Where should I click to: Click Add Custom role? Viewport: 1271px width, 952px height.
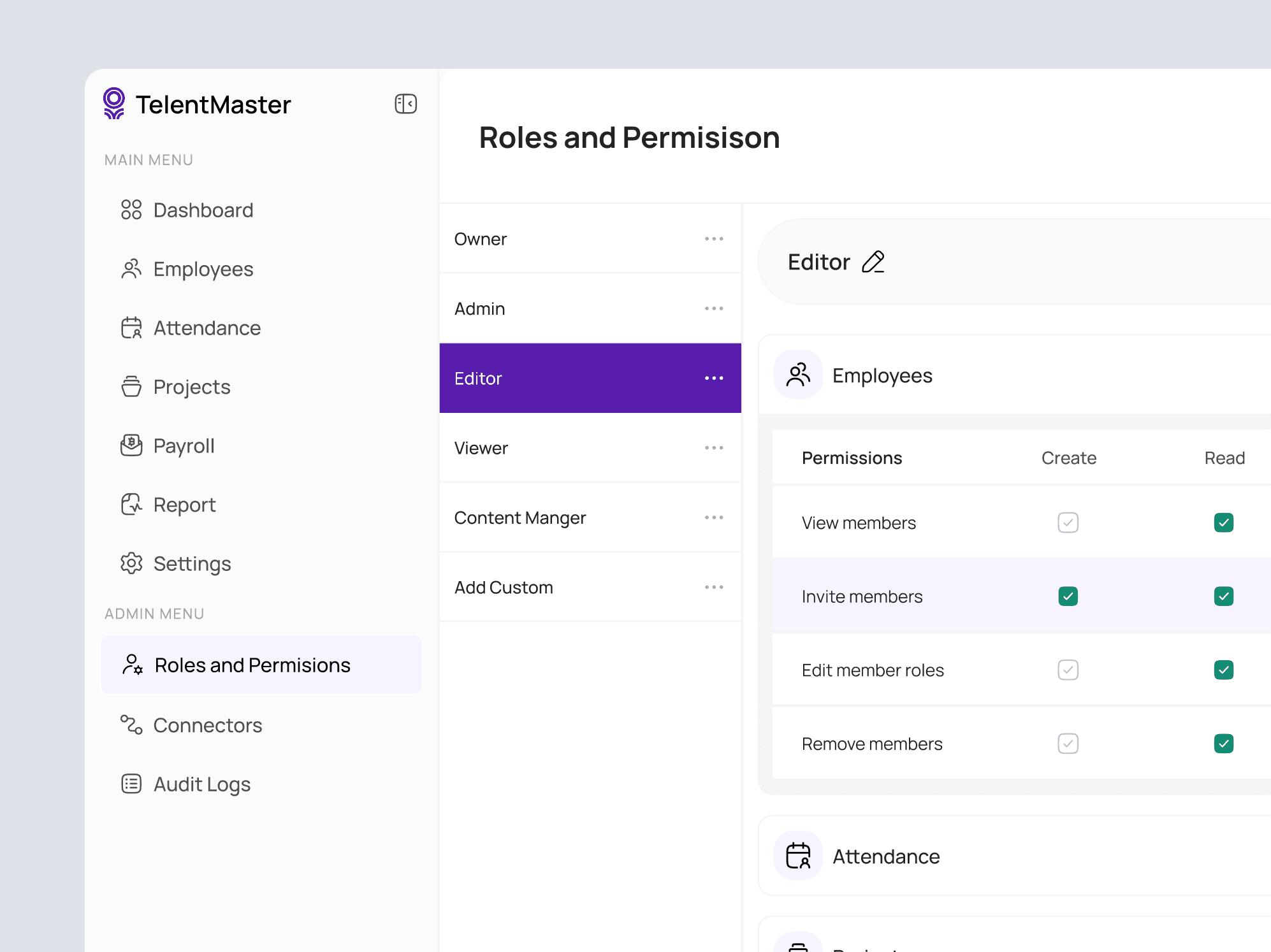tap(590, 587)
